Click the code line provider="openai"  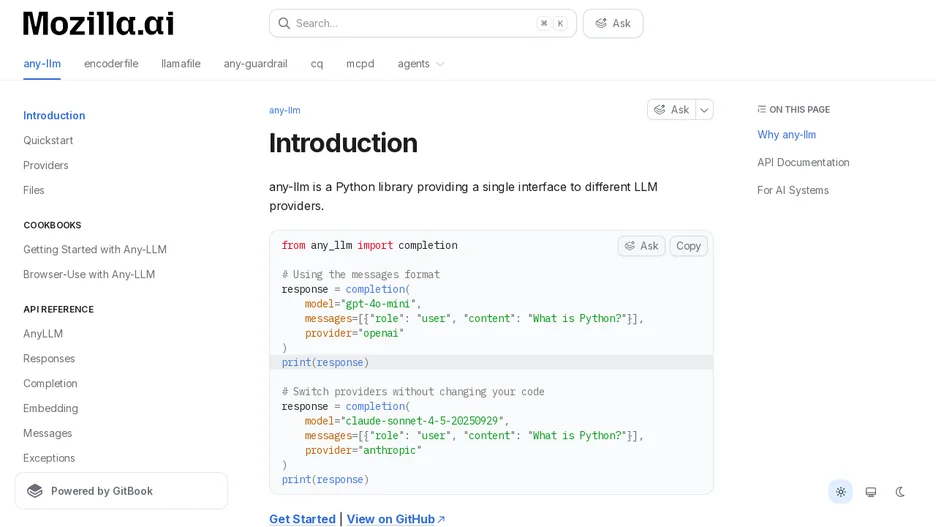tap(355, 333)
